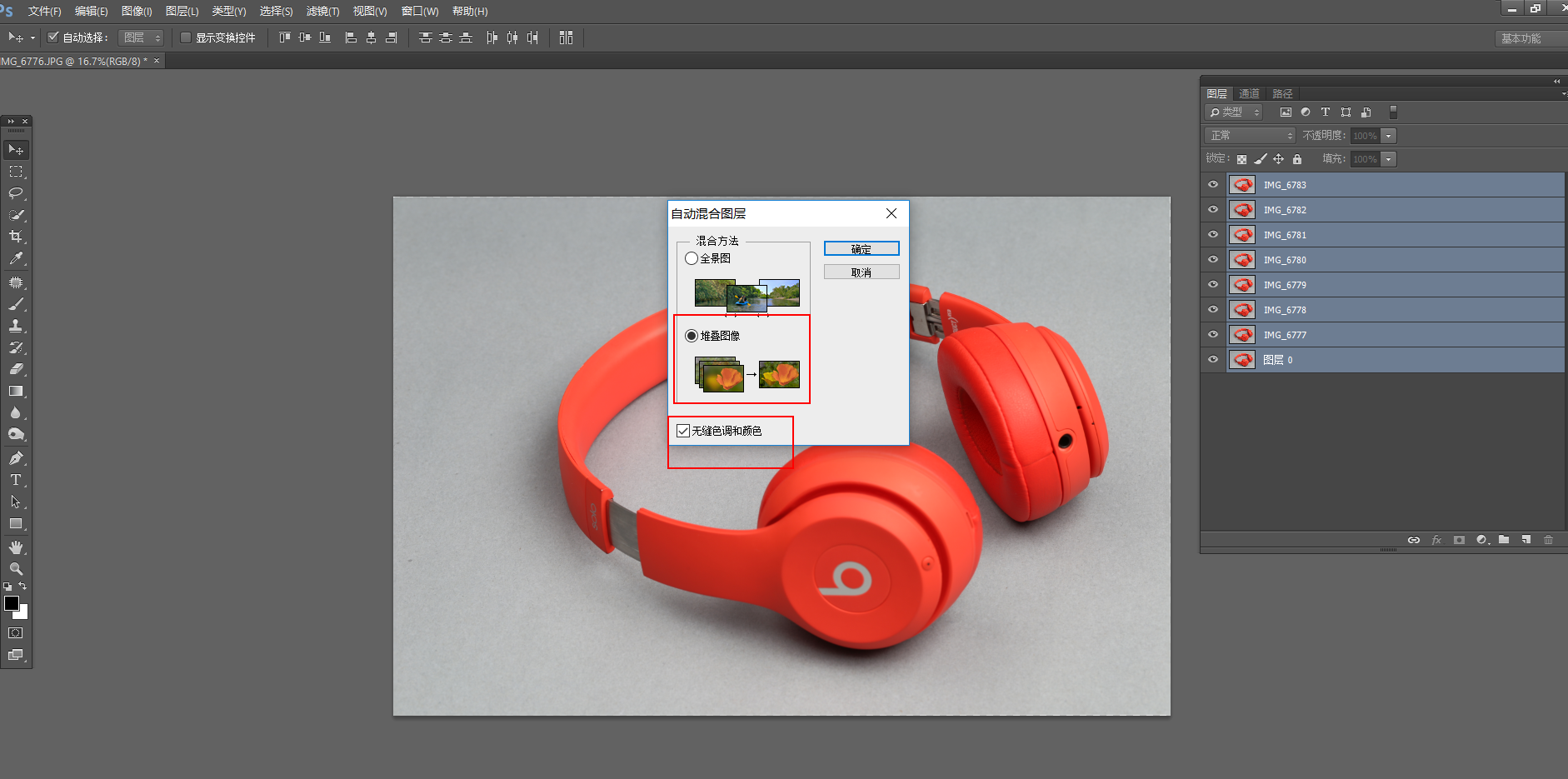Select the Panorama radio option

692,258
